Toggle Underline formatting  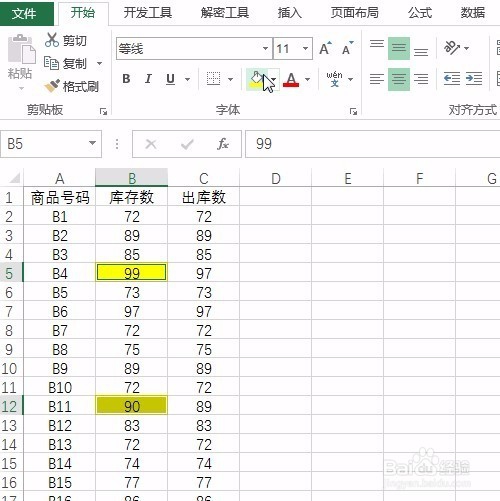(x=170, y=79)
